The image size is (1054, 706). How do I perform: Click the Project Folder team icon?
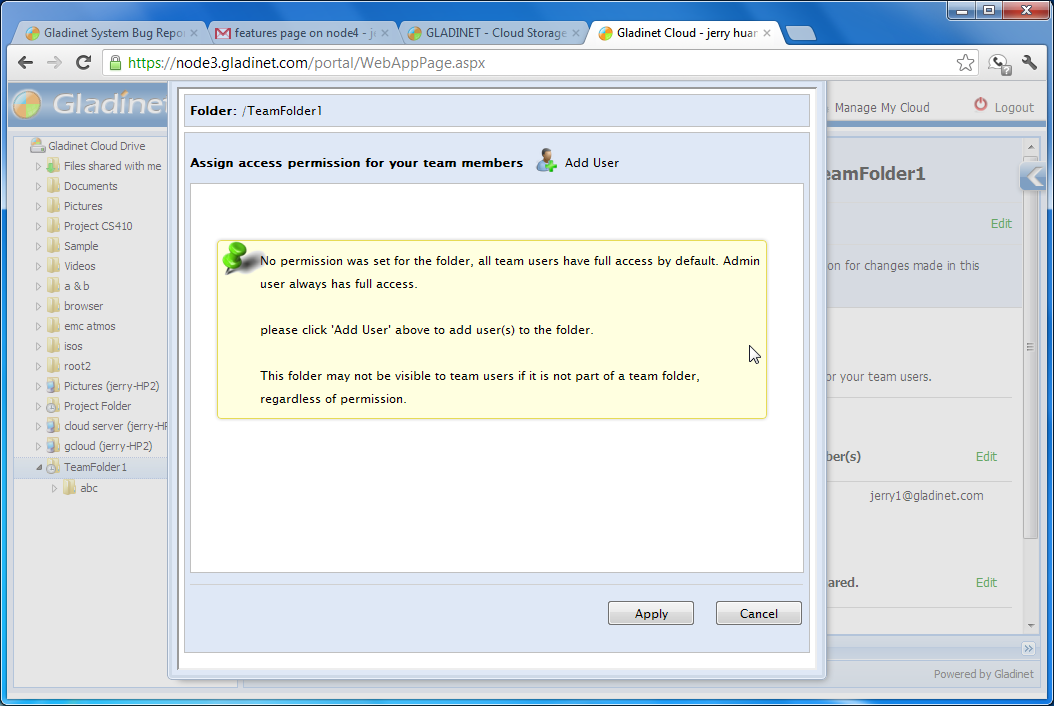click(x=53, y=406)
